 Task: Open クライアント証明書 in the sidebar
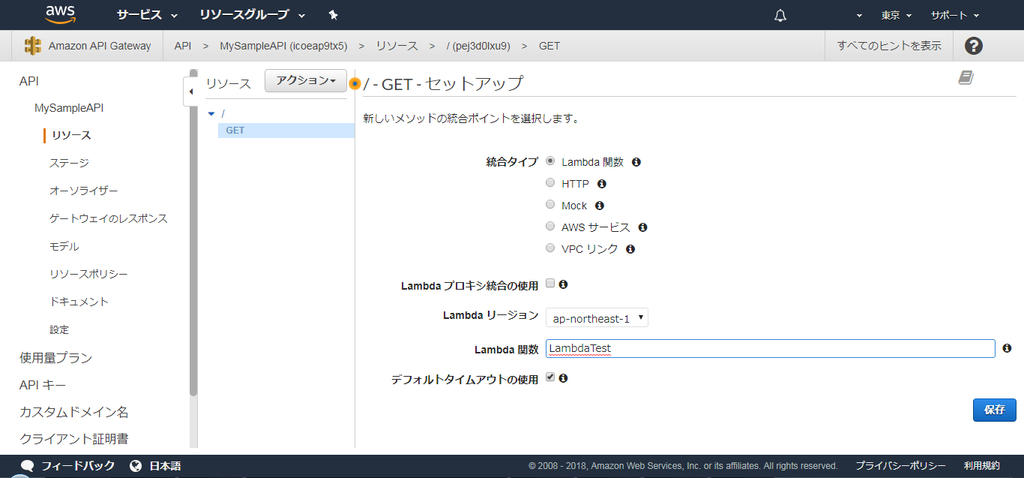(74, 439)
